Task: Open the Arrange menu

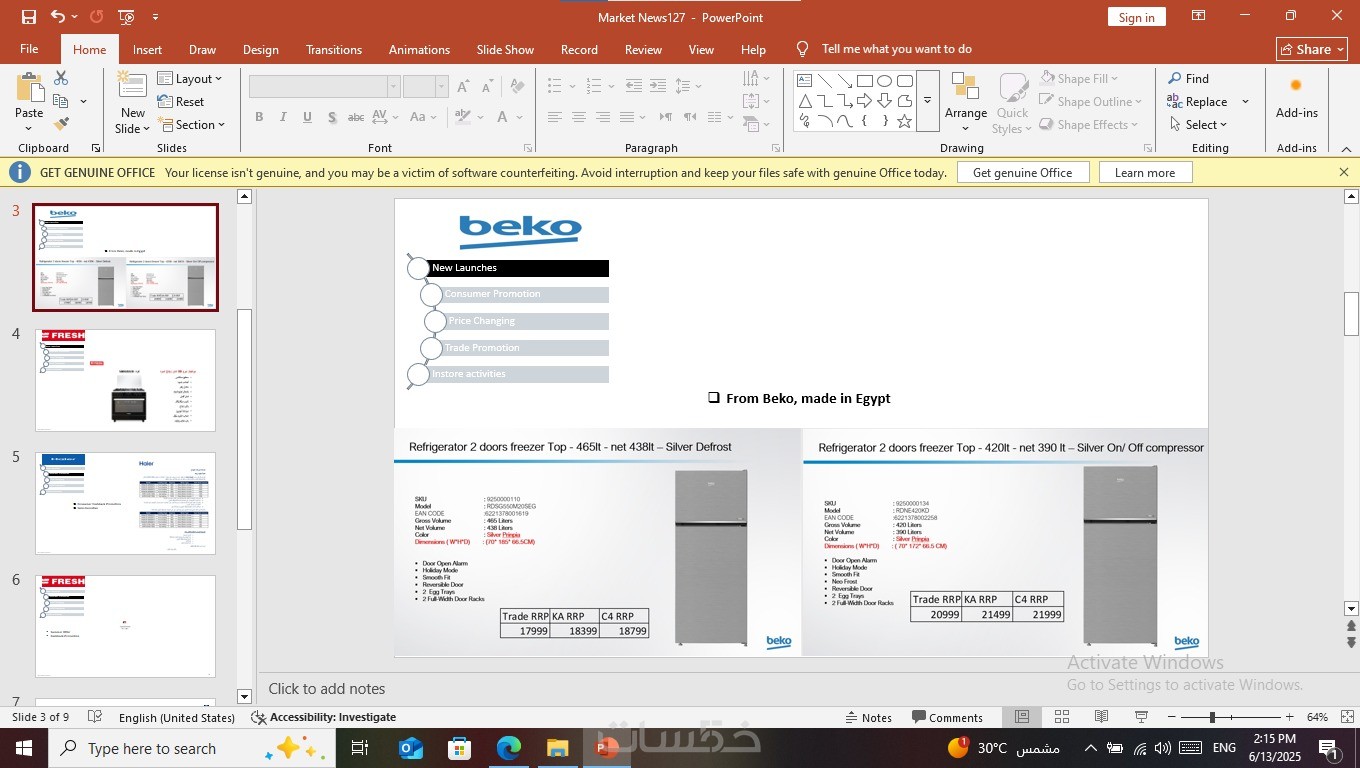Action: 965,102
